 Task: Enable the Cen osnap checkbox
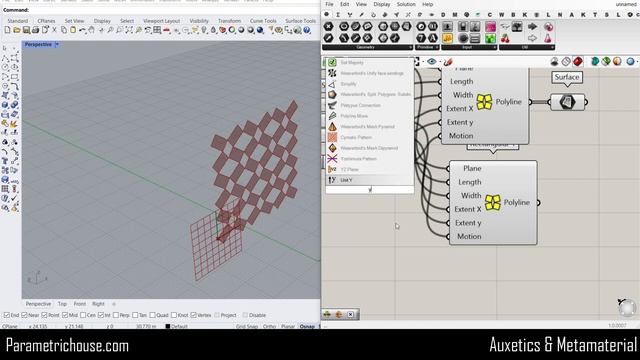pos(83,315)
